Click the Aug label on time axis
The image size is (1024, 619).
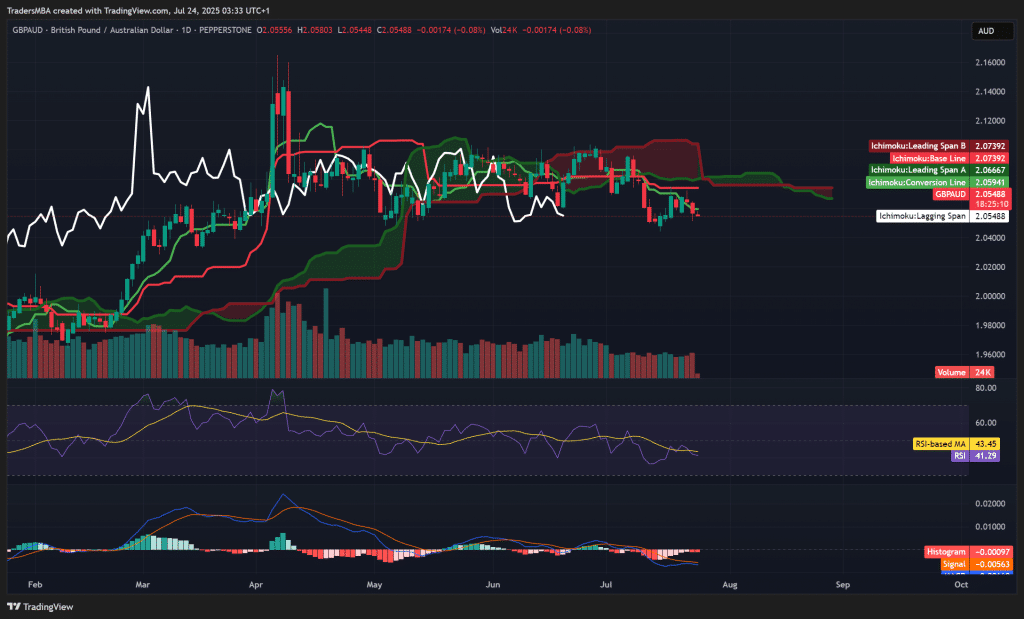pos(730,585)
